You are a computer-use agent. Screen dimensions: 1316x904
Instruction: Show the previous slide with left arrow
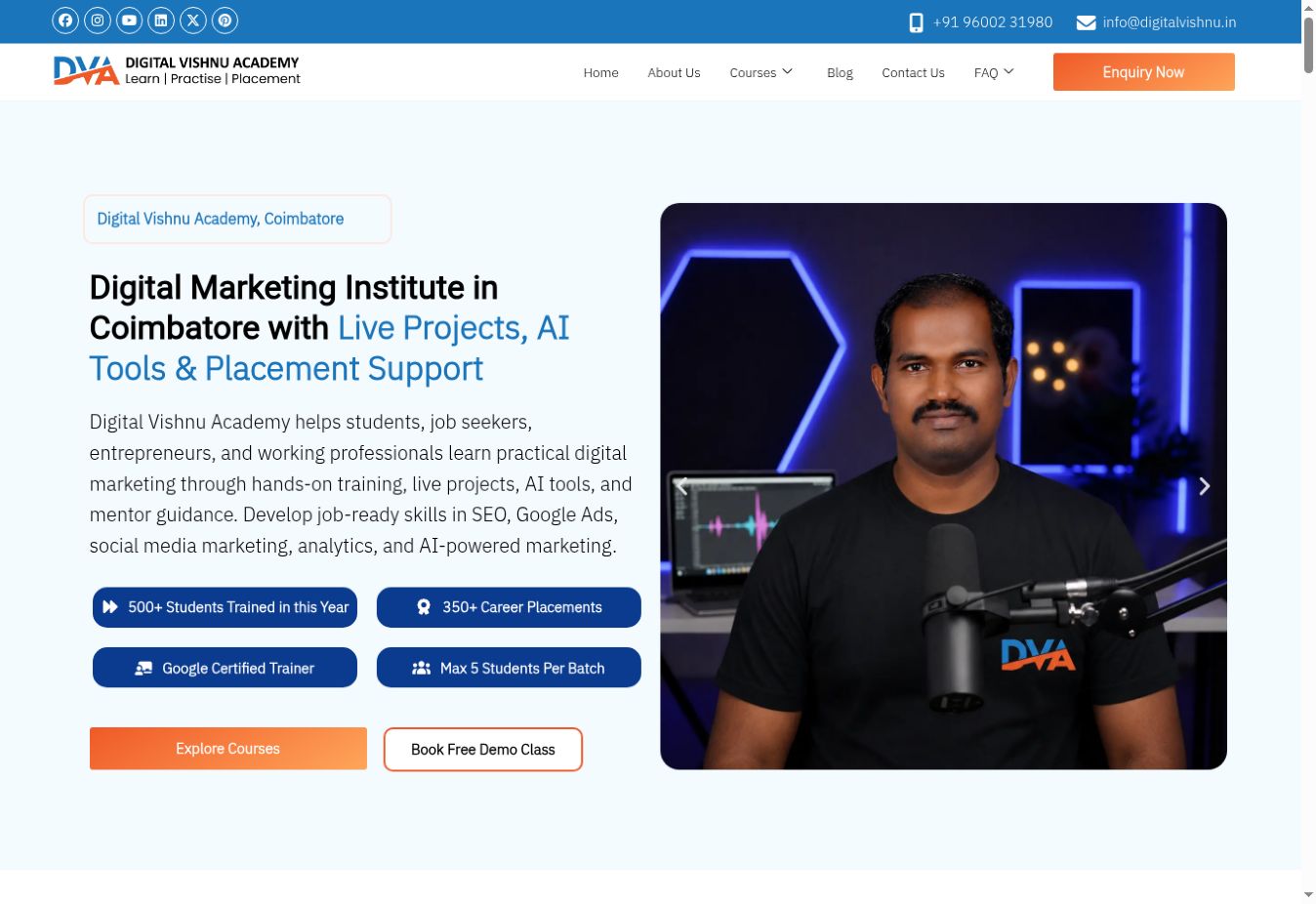click(x=682, y=486)
